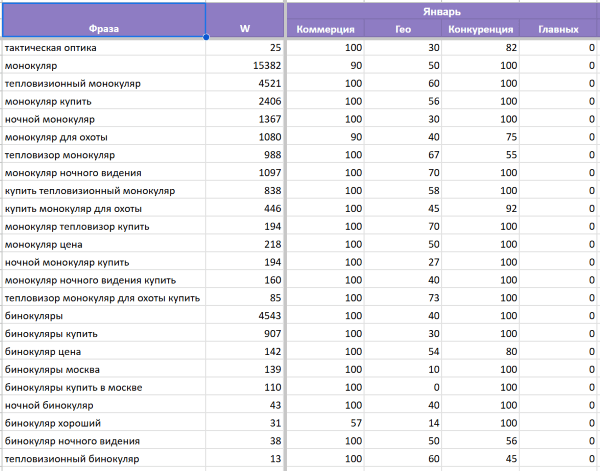Click the 'W' column header
The image size is (600, 471).
click(245, 20)
